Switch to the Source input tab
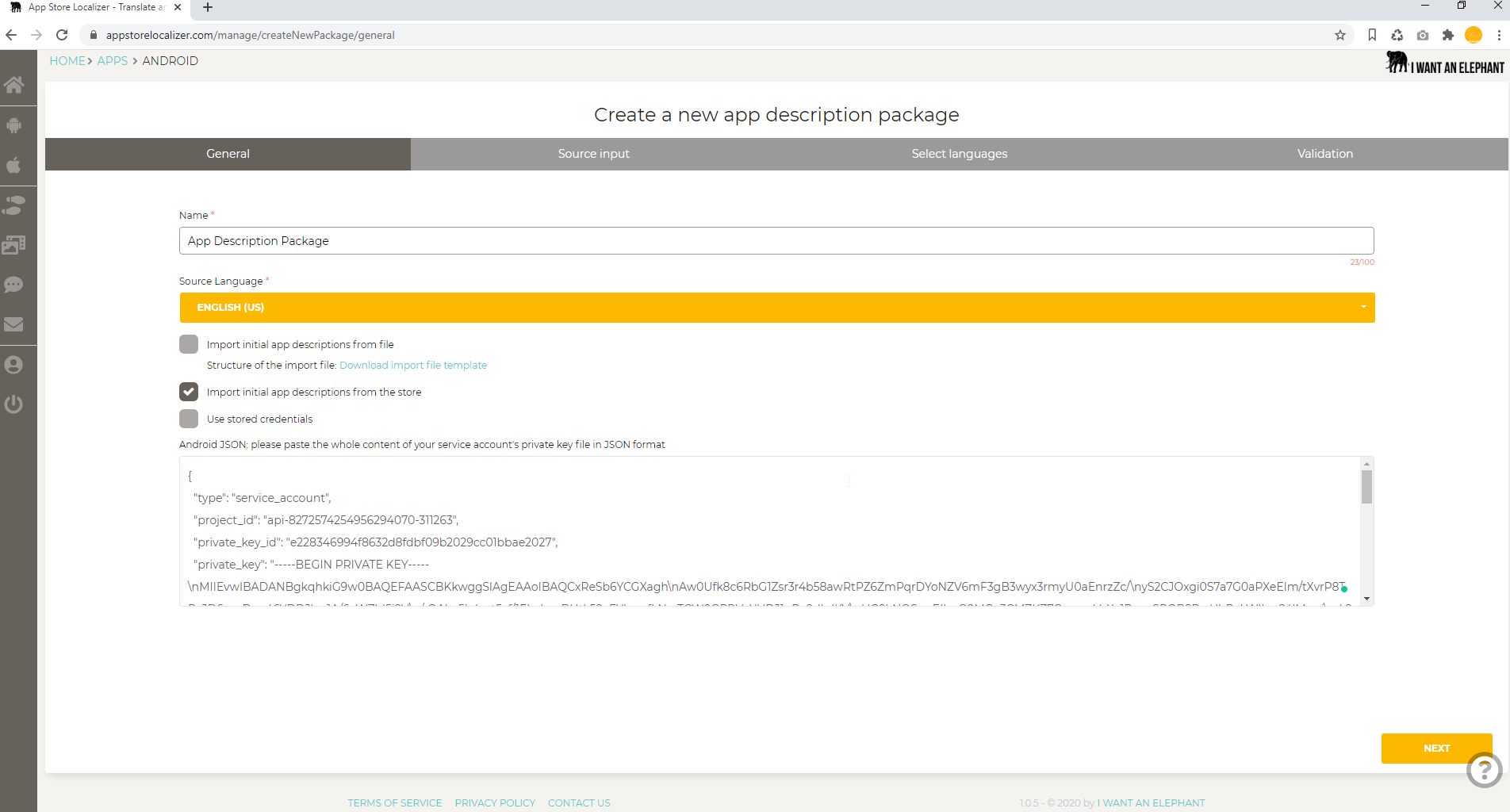The height and width of the screenshot is (812, 1510). point(593,154)
